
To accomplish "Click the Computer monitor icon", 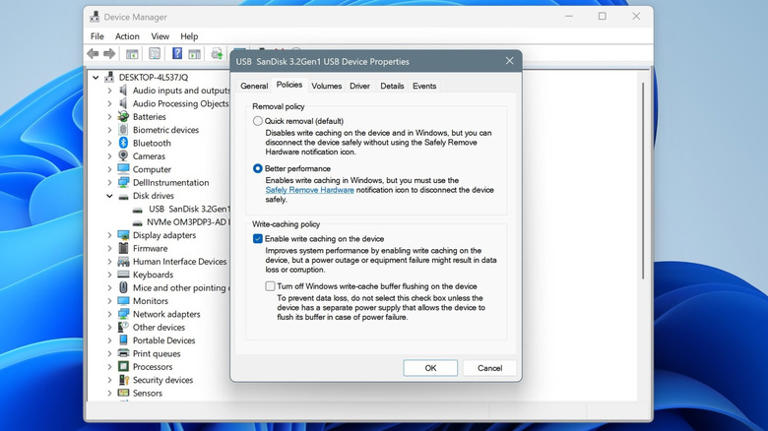I will [x=123, y=169].
